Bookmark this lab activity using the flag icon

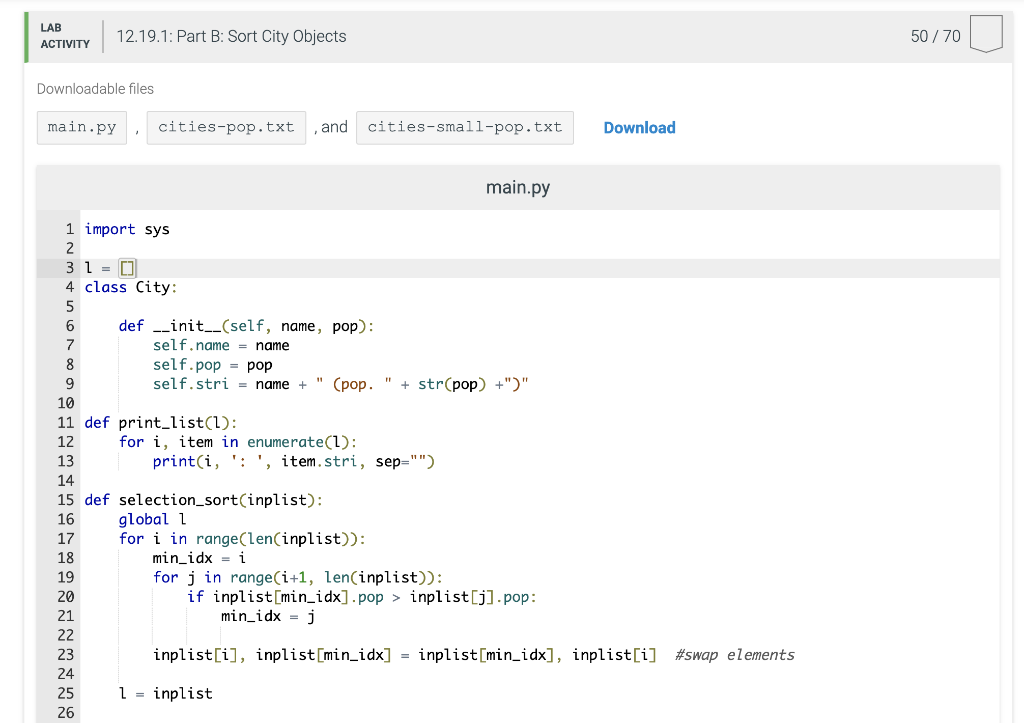pos(985,34)
